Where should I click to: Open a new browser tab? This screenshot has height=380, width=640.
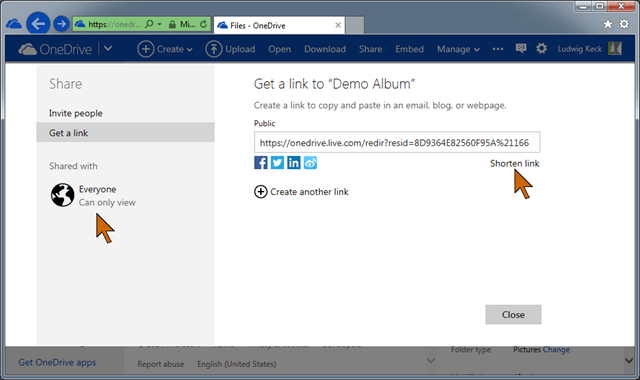pyautogui.click(x=355, y=25)
